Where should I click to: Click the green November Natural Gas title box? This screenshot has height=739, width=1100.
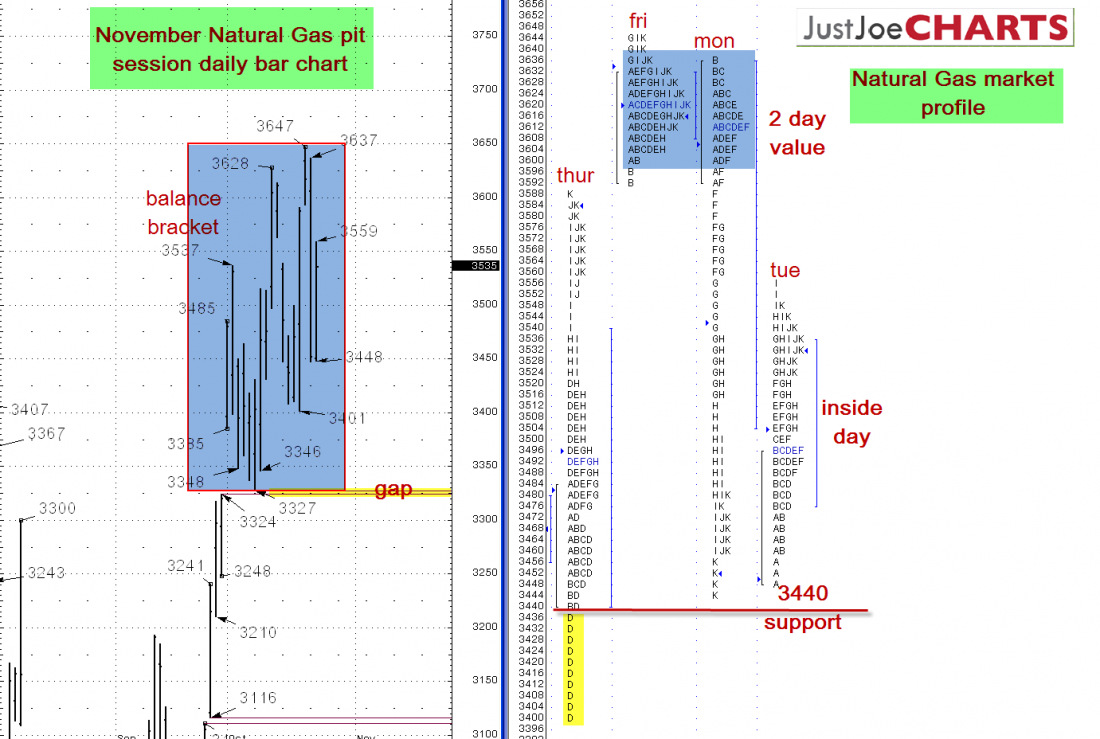[x=230, y=49]
